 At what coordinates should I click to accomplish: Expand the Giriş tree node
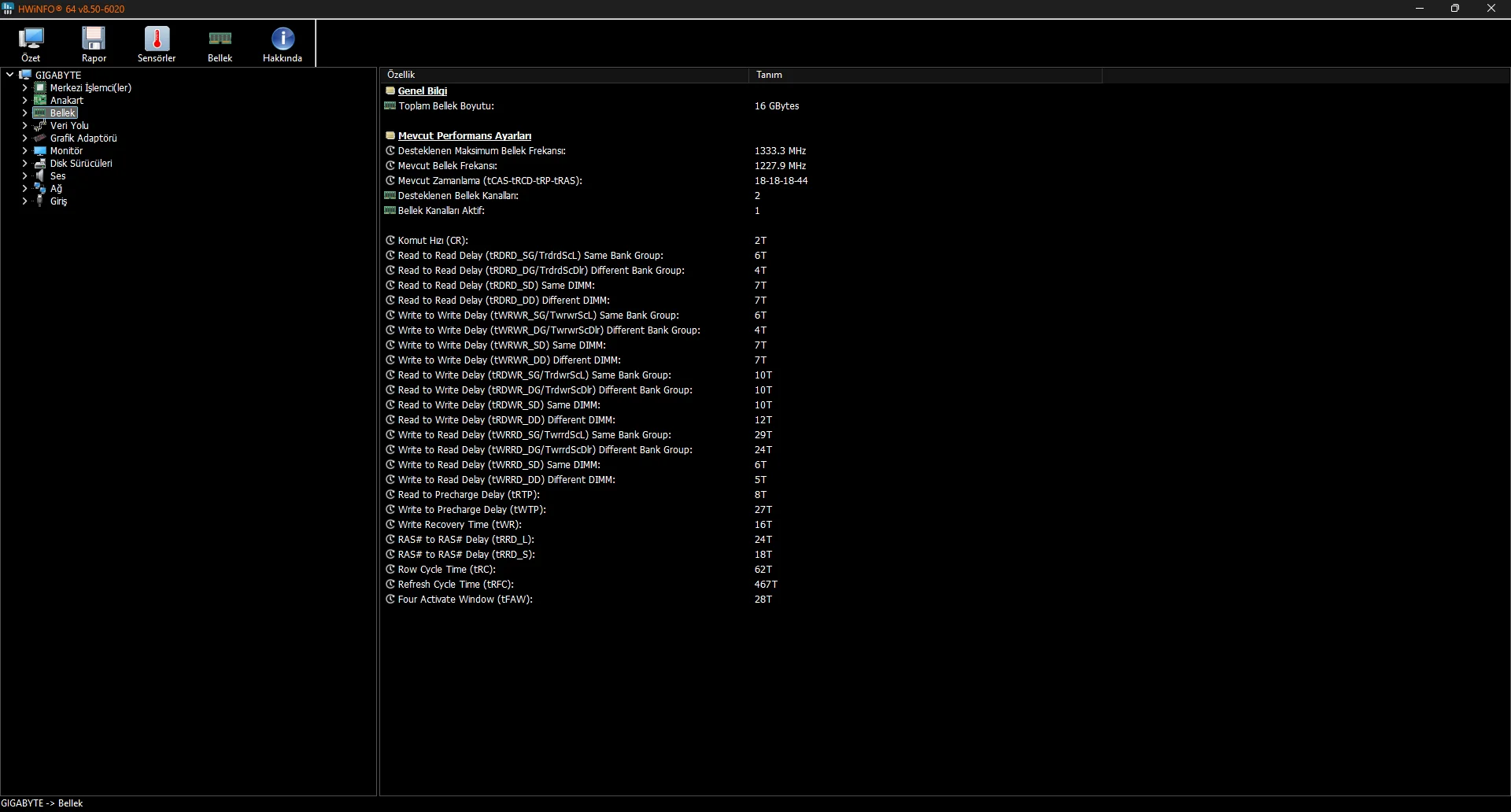point(24,201)
